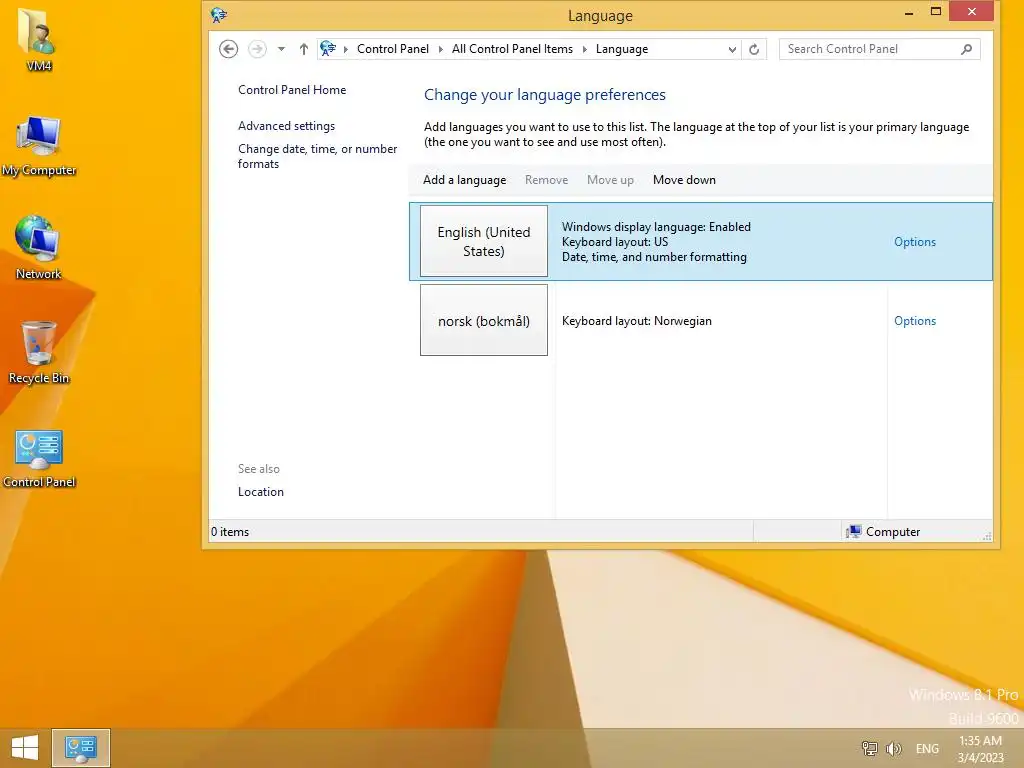Click Computer icon in status bar

pyautogui.click(x=853, y=532)
